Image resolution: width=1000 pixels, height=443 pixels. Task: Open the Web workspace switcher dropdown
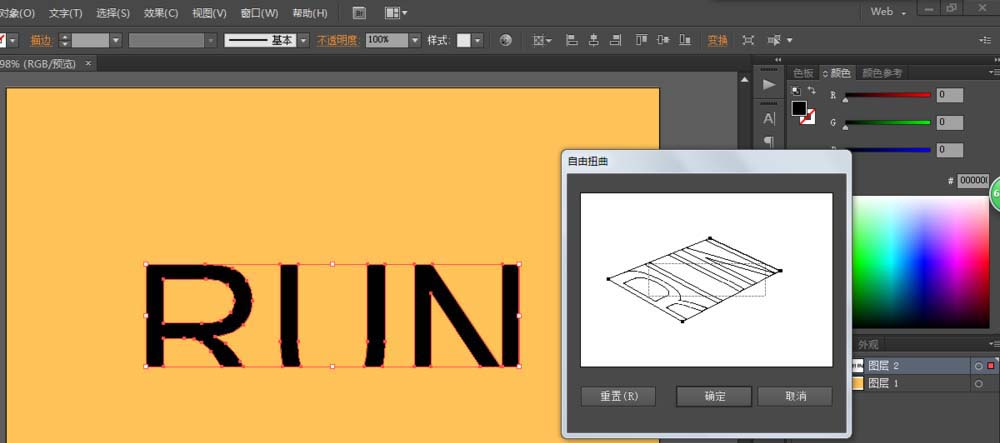coord(904,12)
